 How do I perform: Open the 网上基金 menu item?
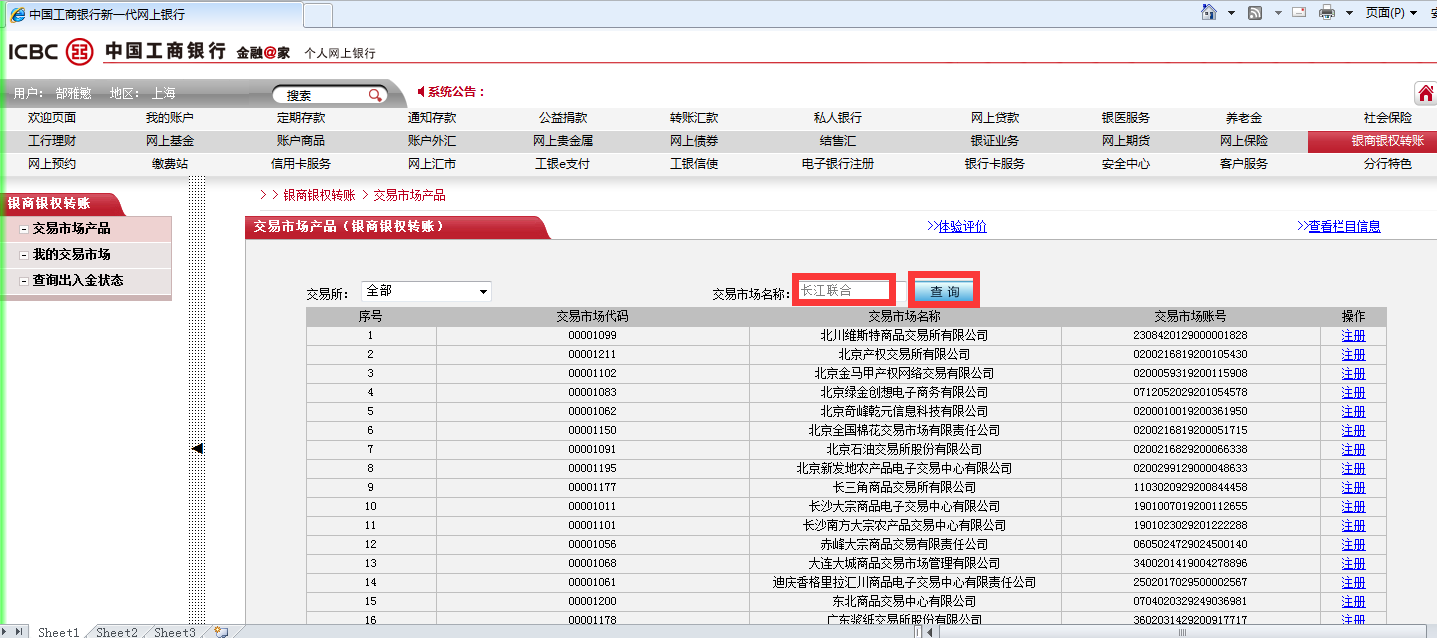tap(170, 141)
